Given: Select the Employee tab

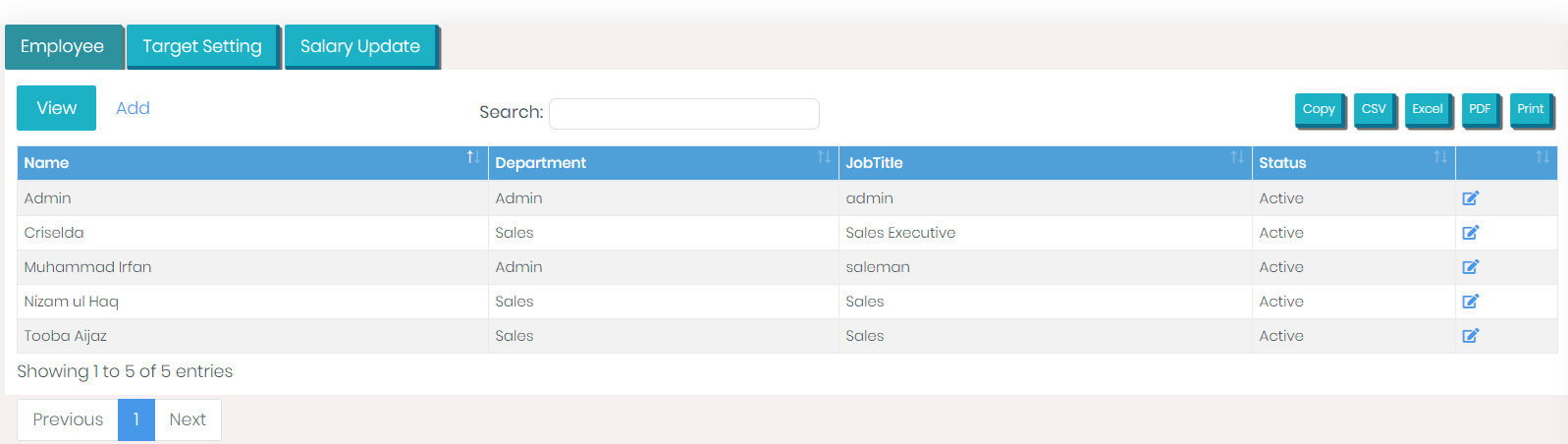Looking at the screenshot, I should tap(63, 46).
